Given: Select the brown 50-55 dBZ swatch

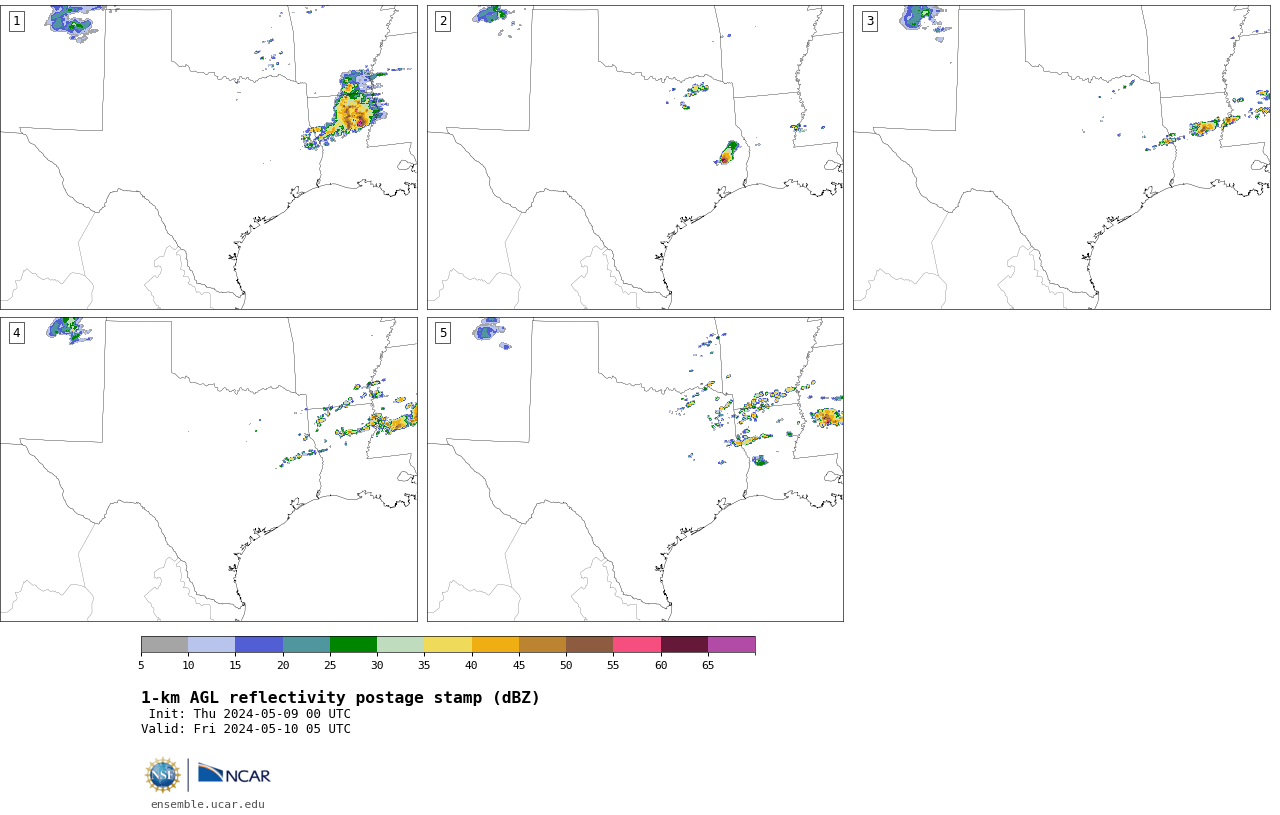Looking at the screenshot, I should tap(590, 644).
